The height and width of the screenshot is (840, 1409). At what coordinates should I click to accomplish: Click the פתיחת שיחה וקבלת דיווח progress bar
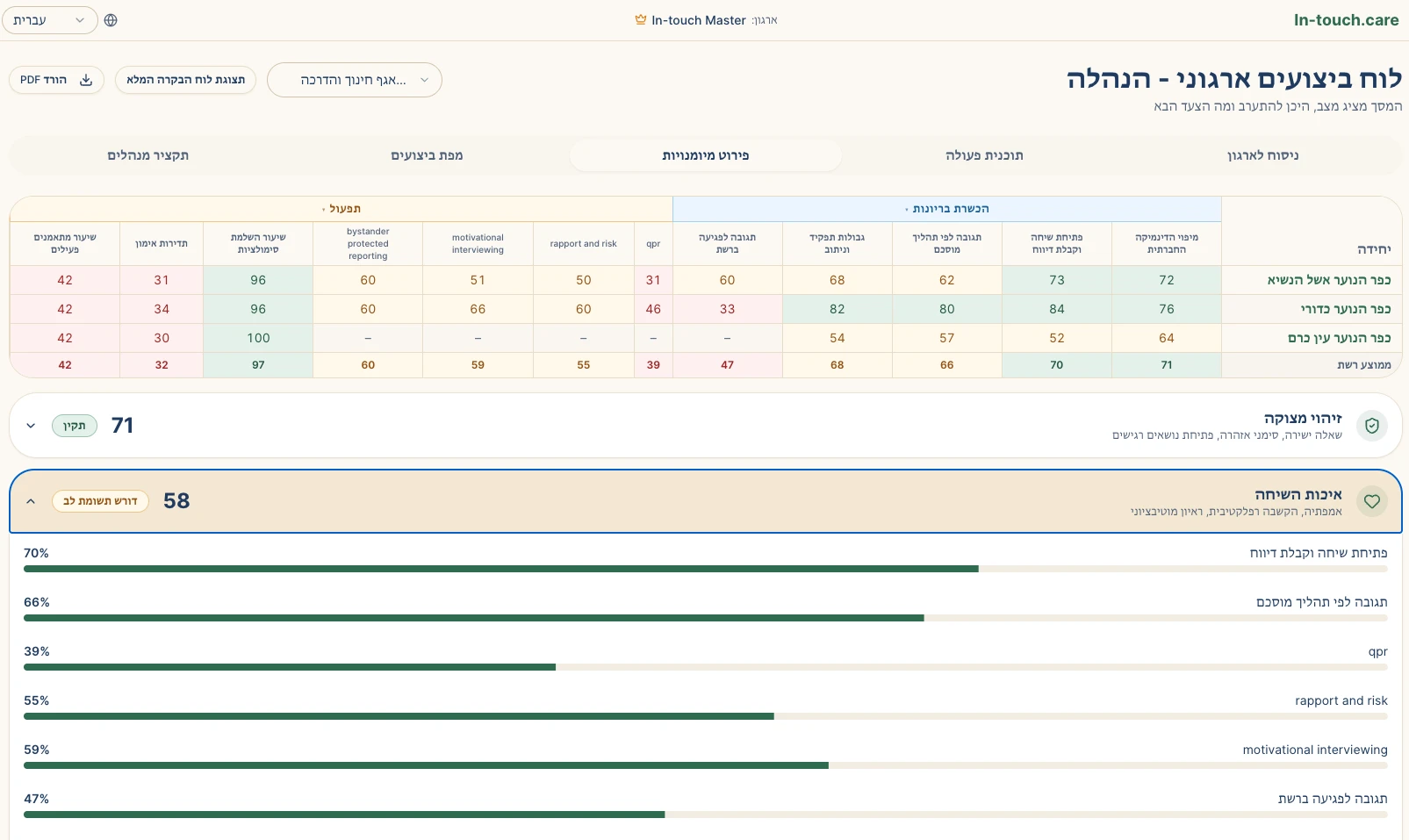706,569
